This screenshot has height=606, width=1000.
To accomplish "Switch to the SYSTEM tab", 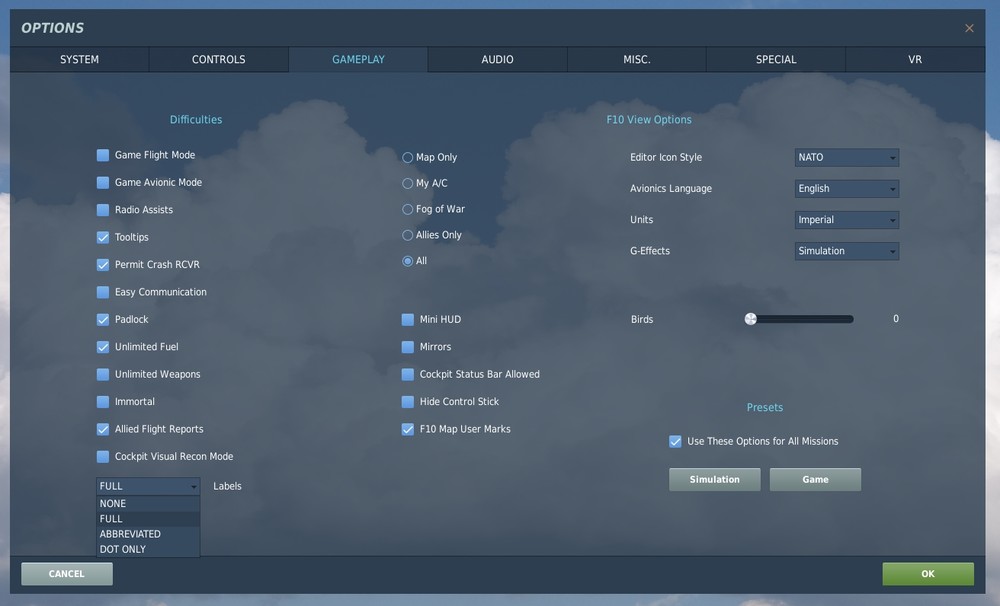I will 79,59.
